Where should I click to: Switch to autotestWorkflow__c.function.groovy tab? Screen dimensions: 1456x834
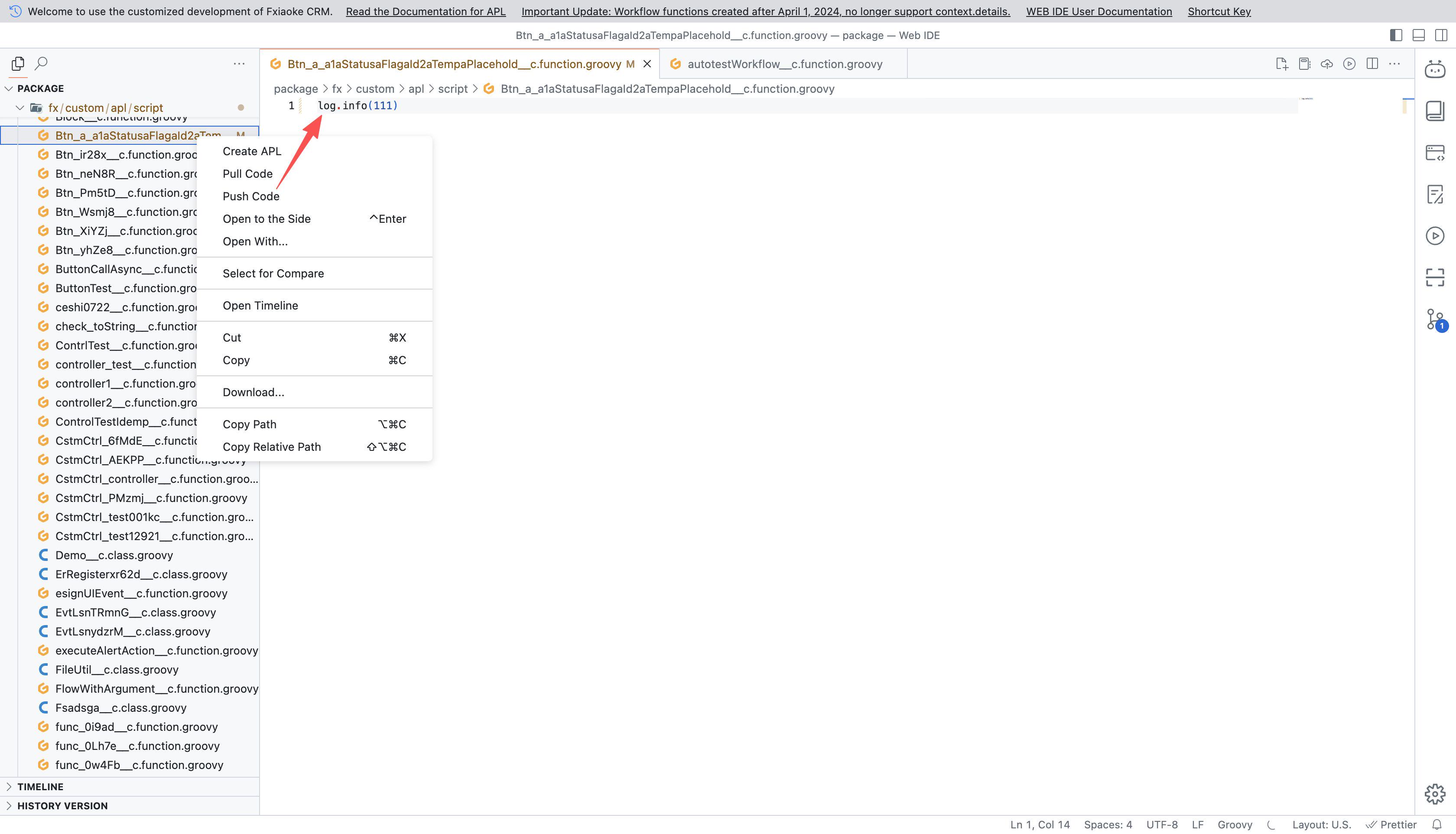[784, 64]
